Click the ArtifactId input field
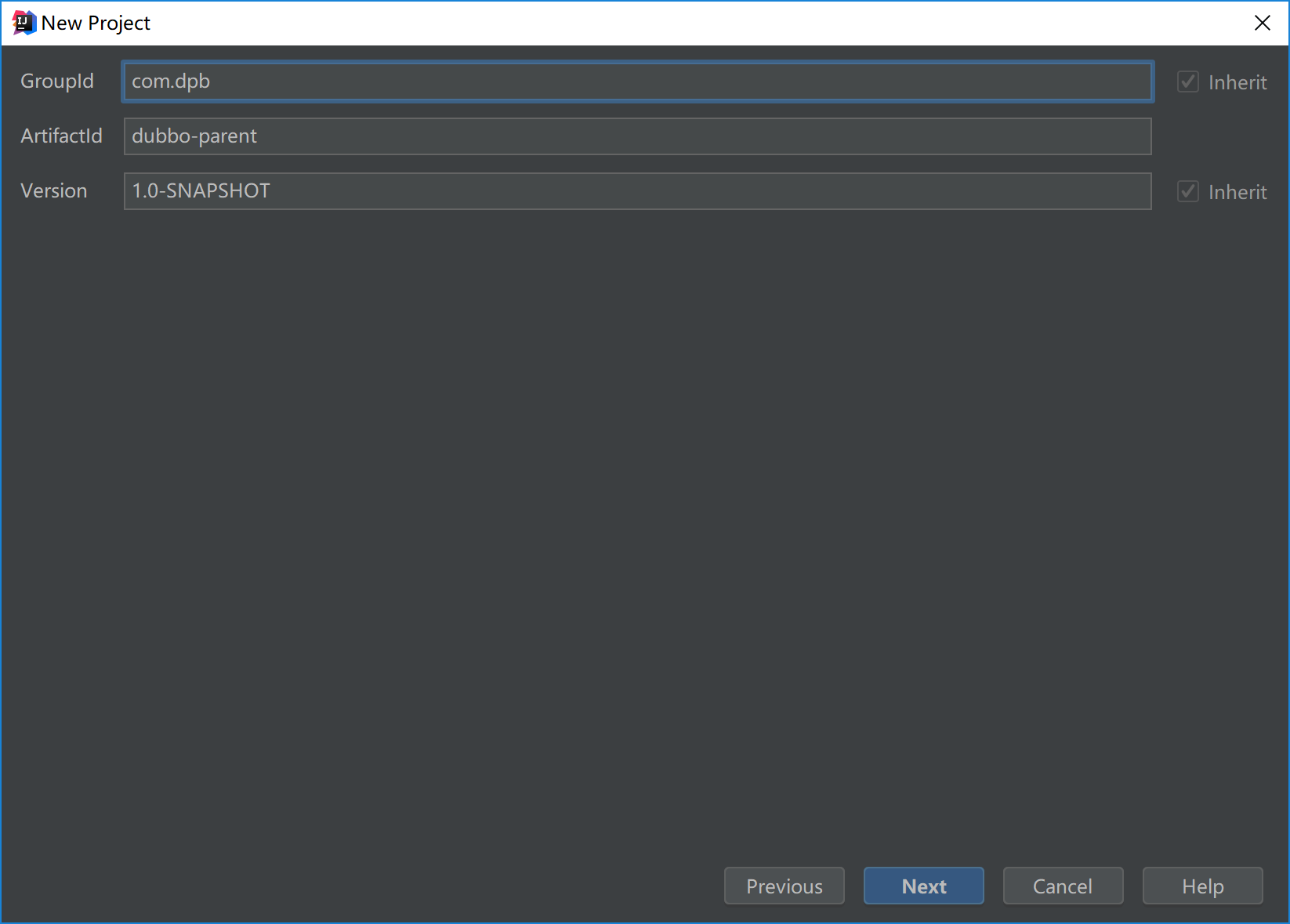 click(637, 136)
